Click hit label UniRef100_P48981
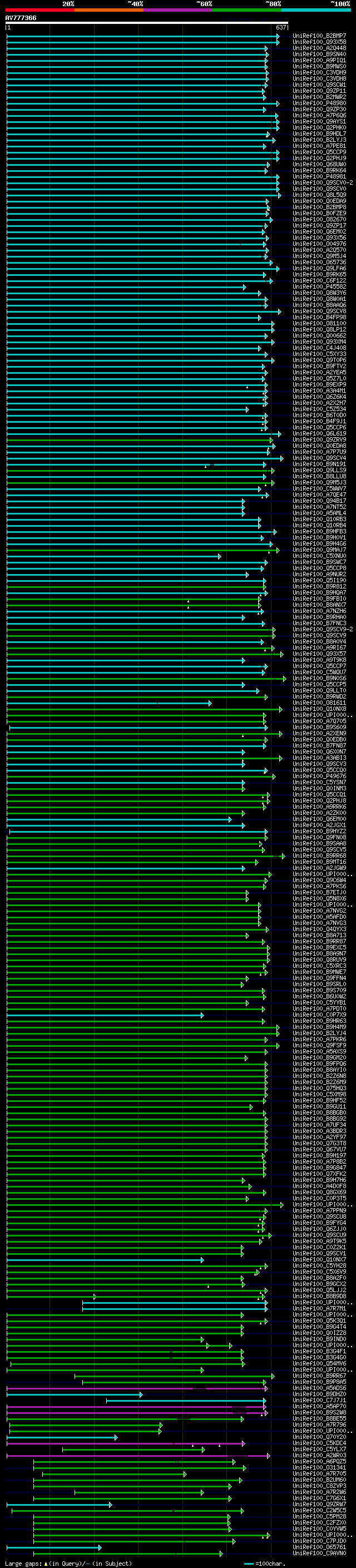Viewport: 356px width, 1568px height. click(319, 176)
